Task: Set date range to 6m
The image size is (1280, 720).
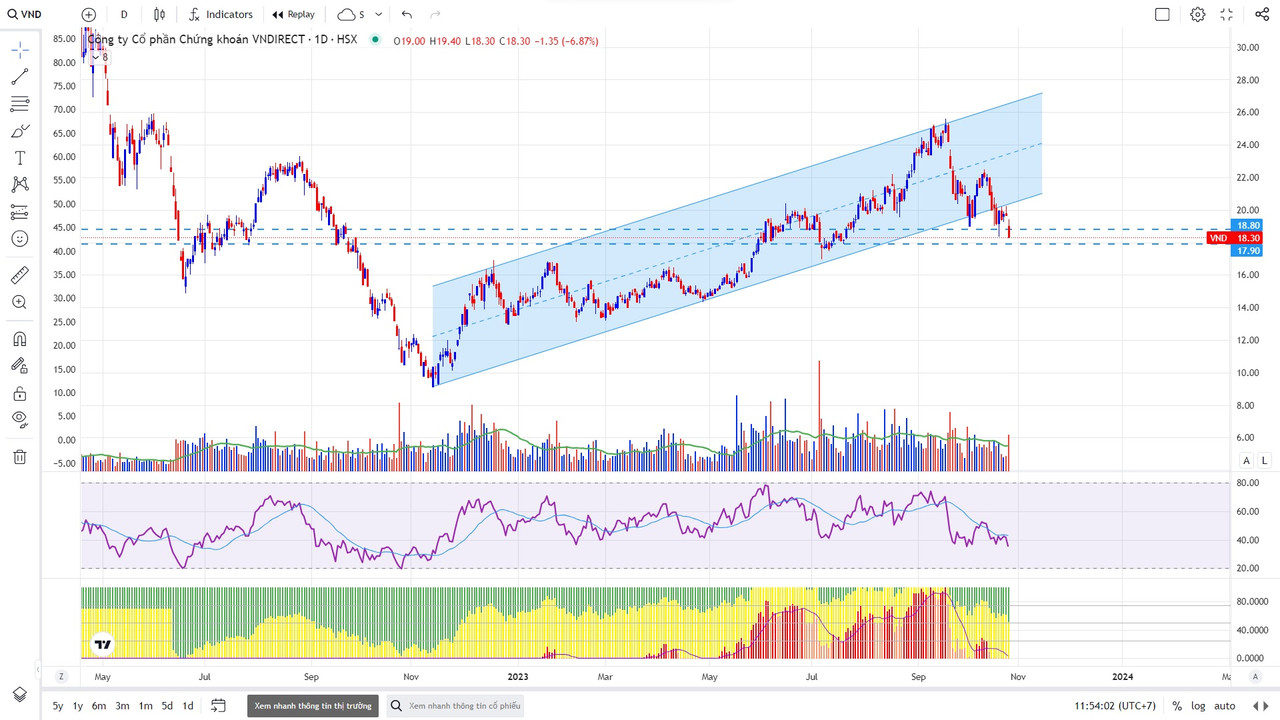Action: click(99, 706)
